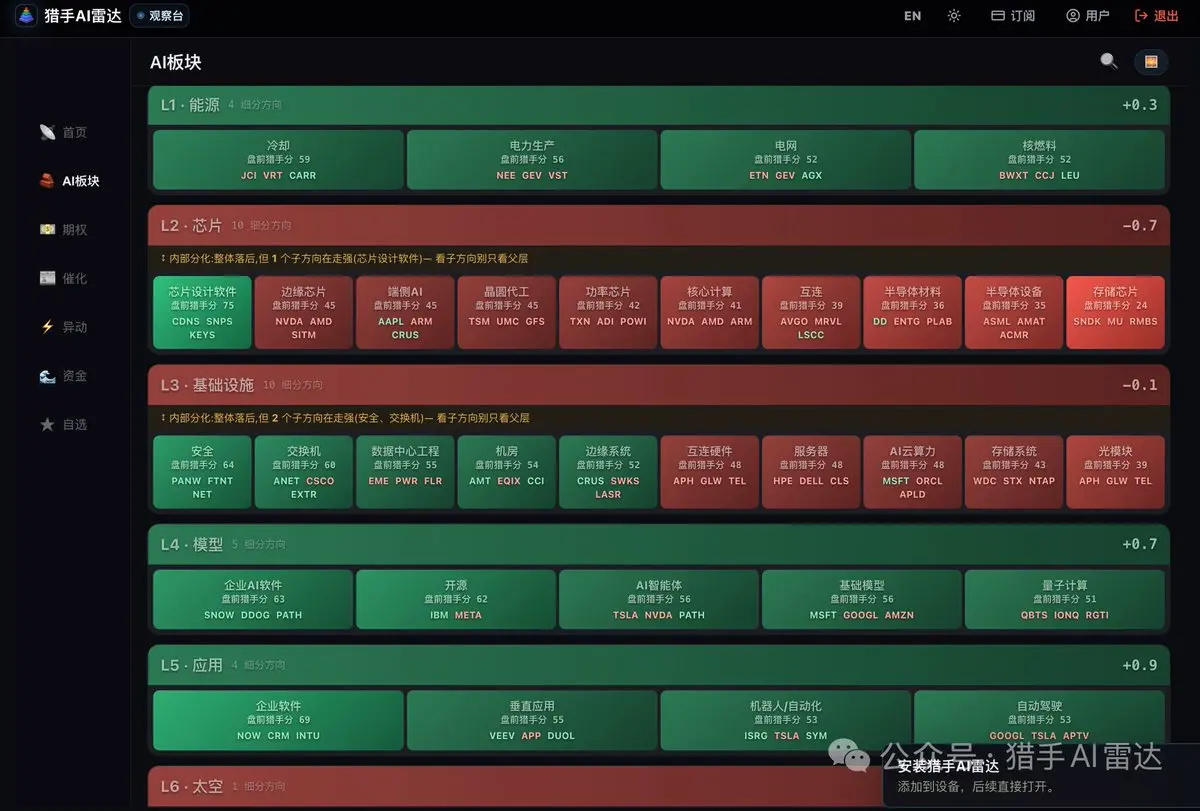Open 首页 from the sidebar

click(x=64, y=132)
